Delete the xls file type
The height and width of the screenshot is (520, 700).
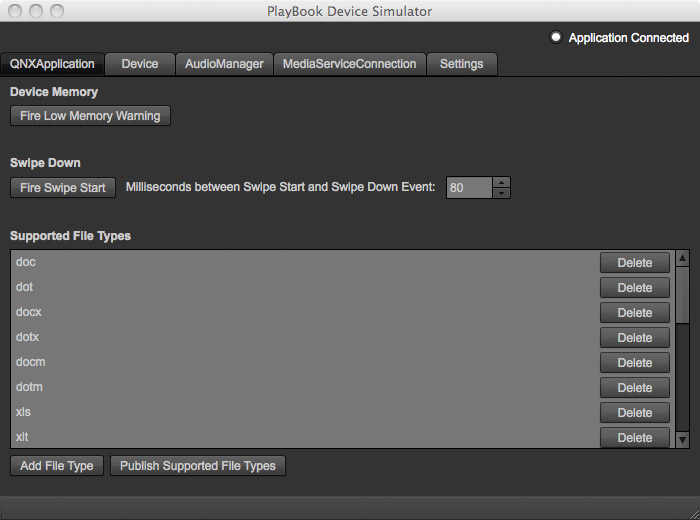tap(635, 412)
